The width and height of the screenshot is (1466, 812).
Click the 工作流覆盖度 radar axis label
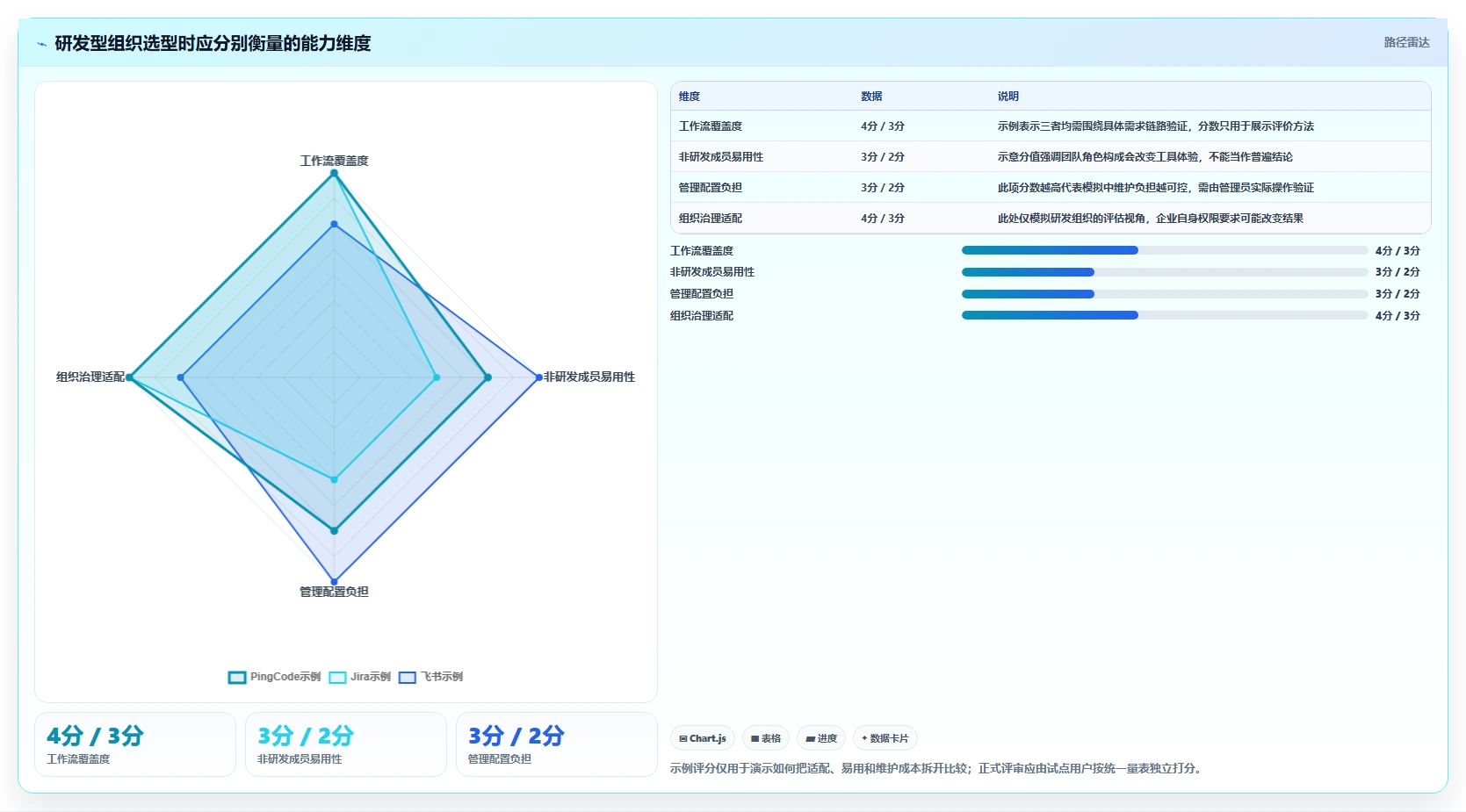point(334,161)
